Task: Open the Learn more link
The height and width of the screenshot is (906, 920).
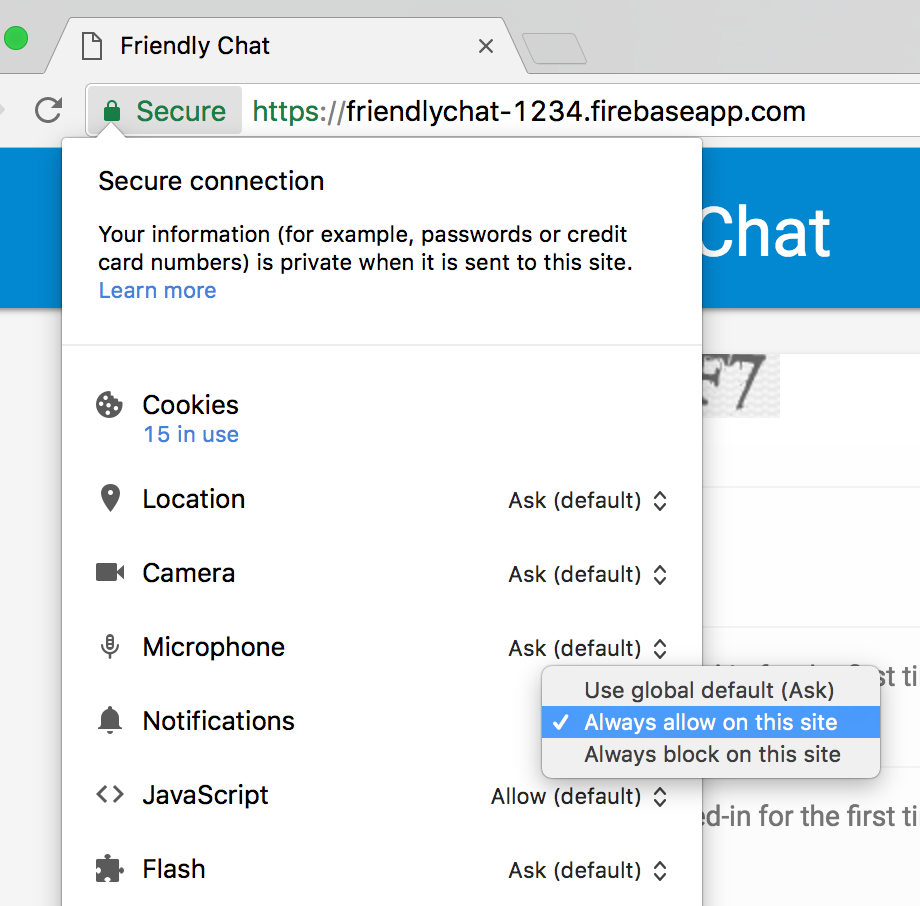Action: [156, 290]
